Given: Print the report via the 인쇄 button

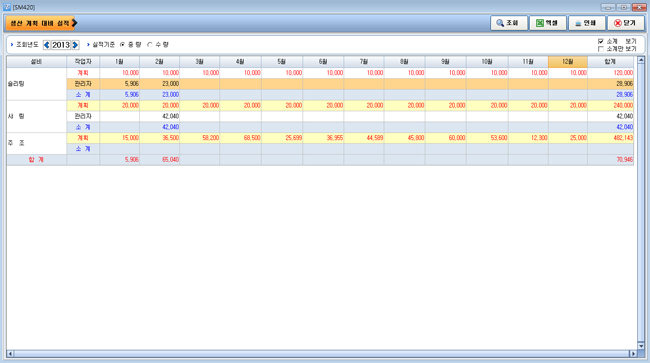Looking at the screenshot, I should [586, 23].
